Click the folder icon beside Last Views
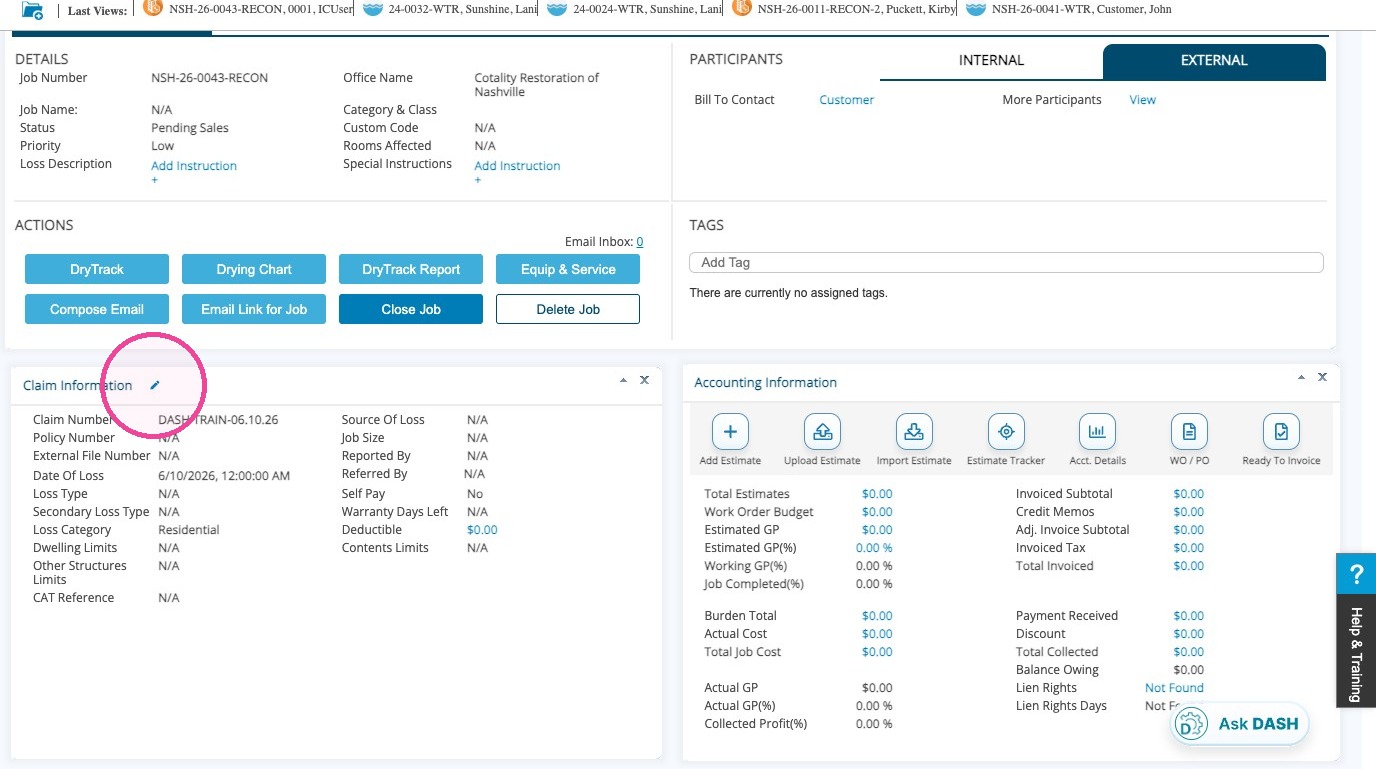1376x769 pixels. (x=32, y=10)
